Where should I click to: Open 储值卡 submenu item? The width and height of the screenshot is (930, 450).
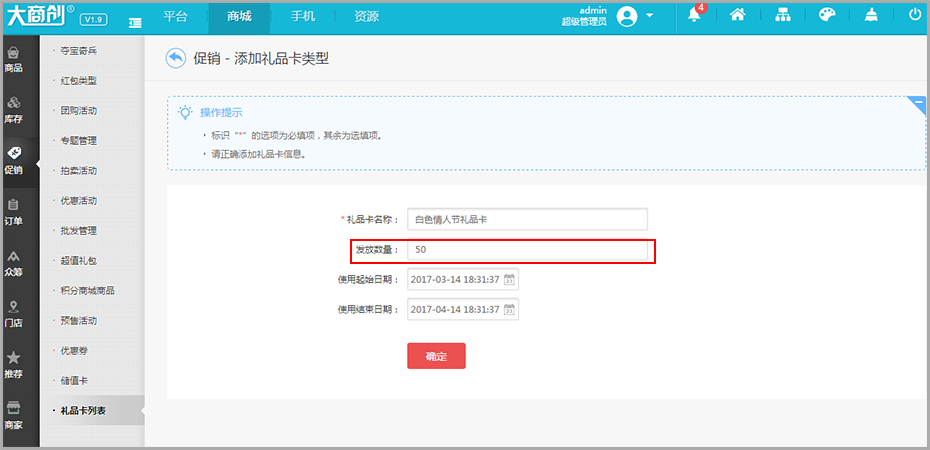click(x=74, y=380)
